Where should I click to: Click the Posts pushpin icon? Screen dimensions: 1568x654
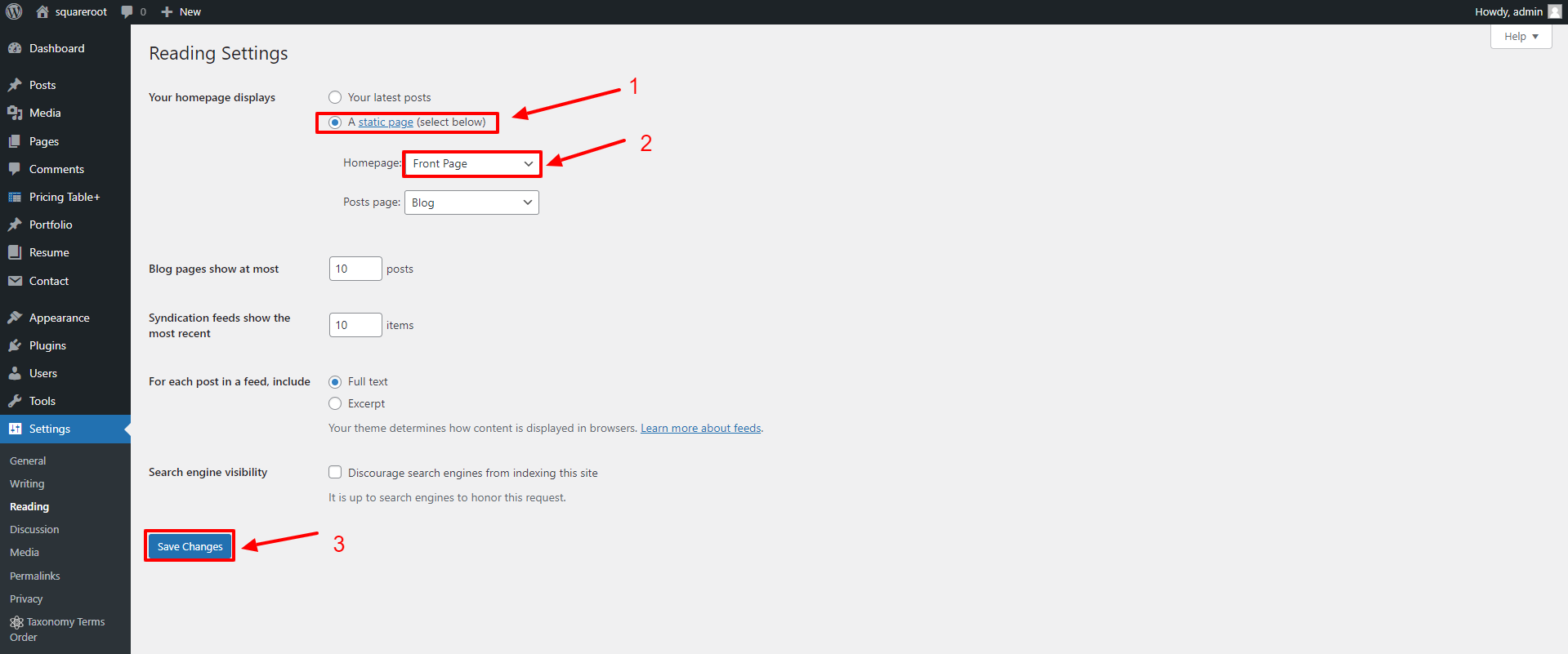pyautogui.click(x=15, y=85)
